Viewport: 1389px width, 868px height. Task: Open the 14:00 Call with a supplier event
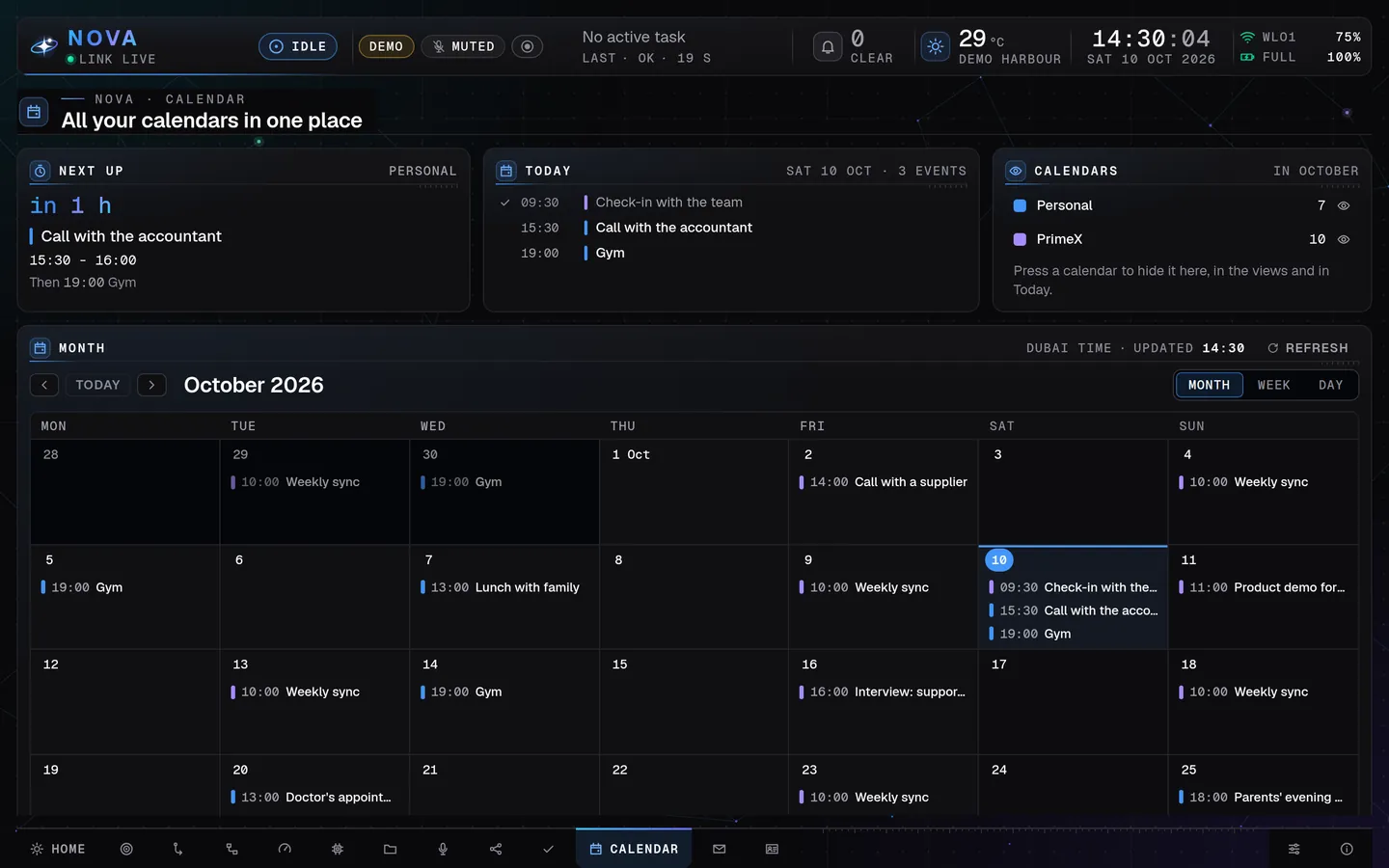click(884, 482)
